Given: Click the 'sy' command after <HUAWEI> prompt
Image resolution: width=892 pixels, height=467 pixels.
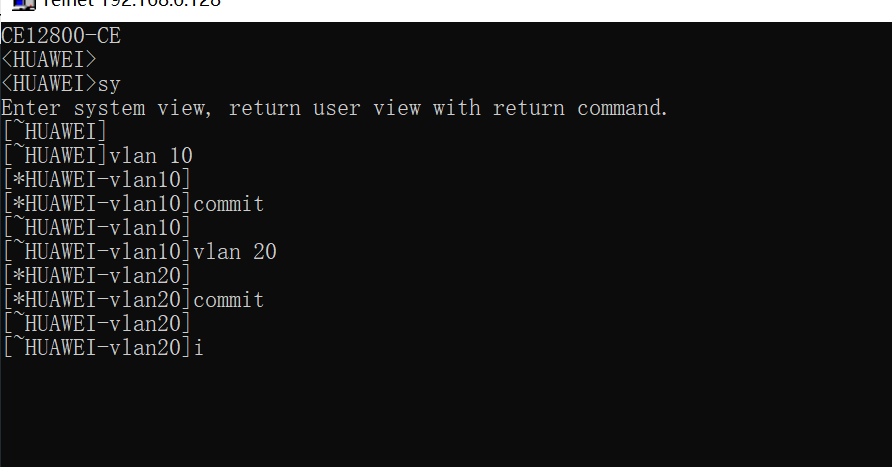Looking at the screenshot, I should pos(109,84).
